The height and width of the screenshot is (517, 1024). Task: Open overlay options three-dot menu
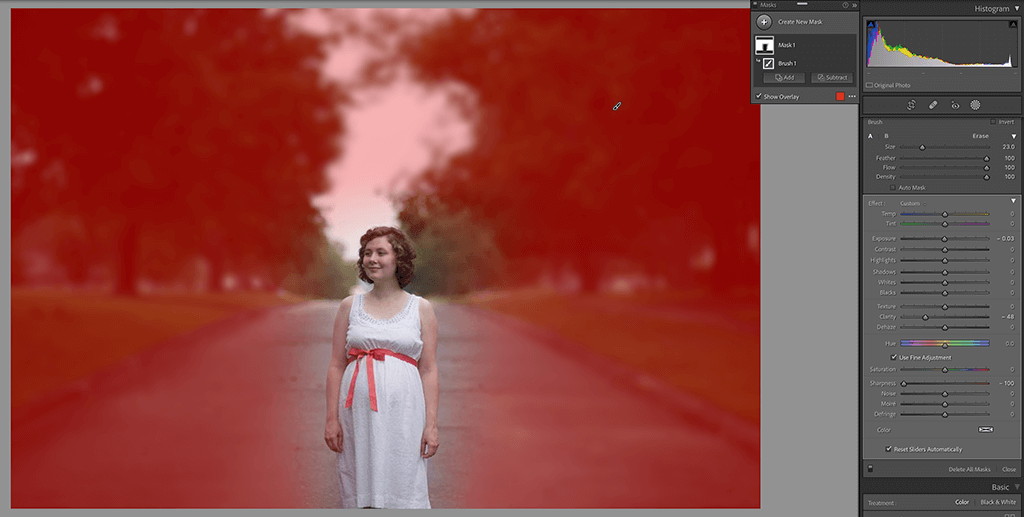[852, 96]
